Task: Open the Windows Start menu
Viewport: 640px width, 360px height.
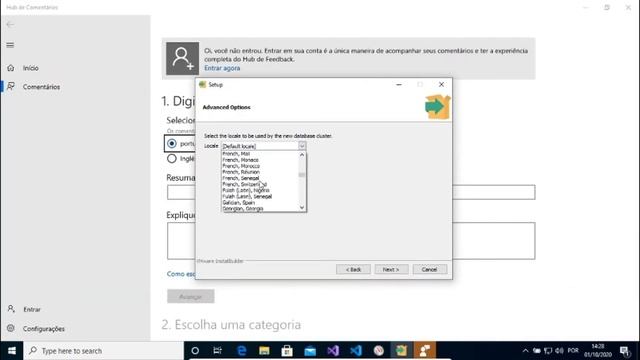Action: pyautogui.click(x=12, y=351)
